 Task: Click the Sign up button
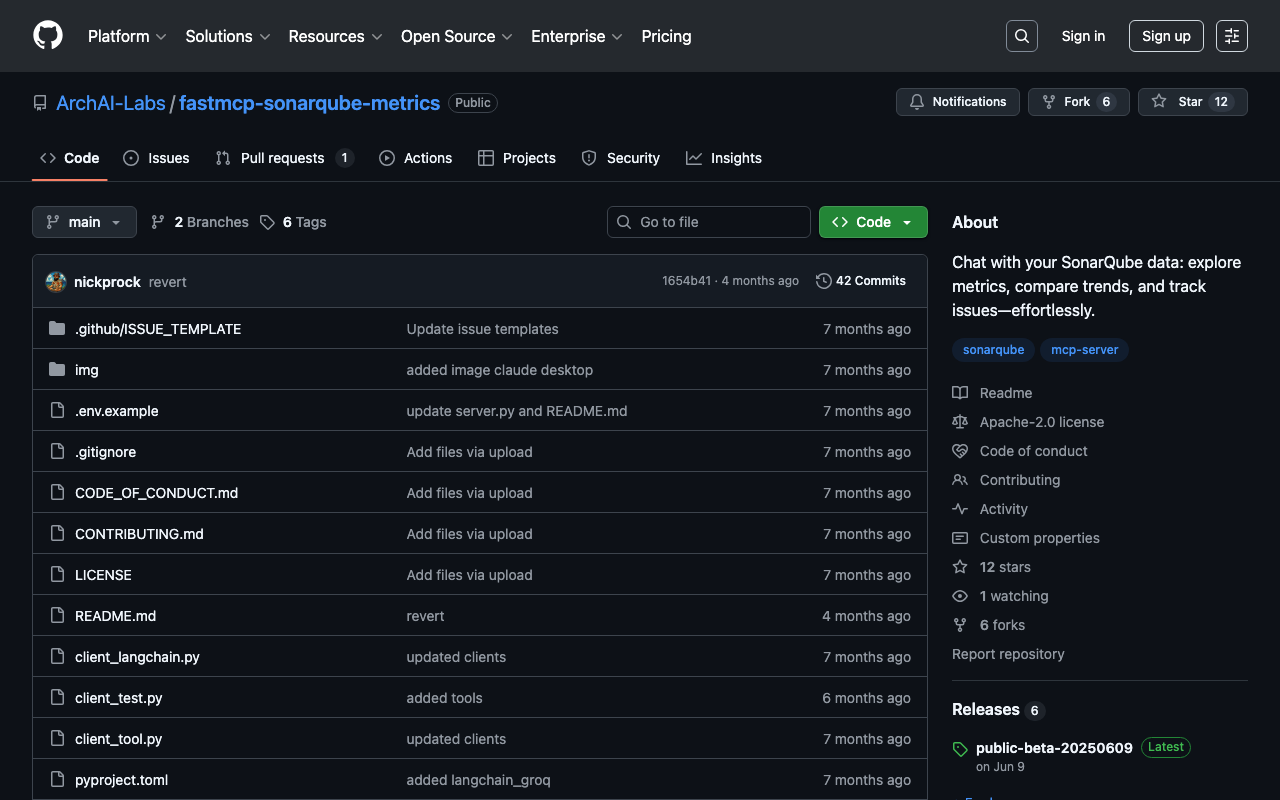(x=1166, y=36)
